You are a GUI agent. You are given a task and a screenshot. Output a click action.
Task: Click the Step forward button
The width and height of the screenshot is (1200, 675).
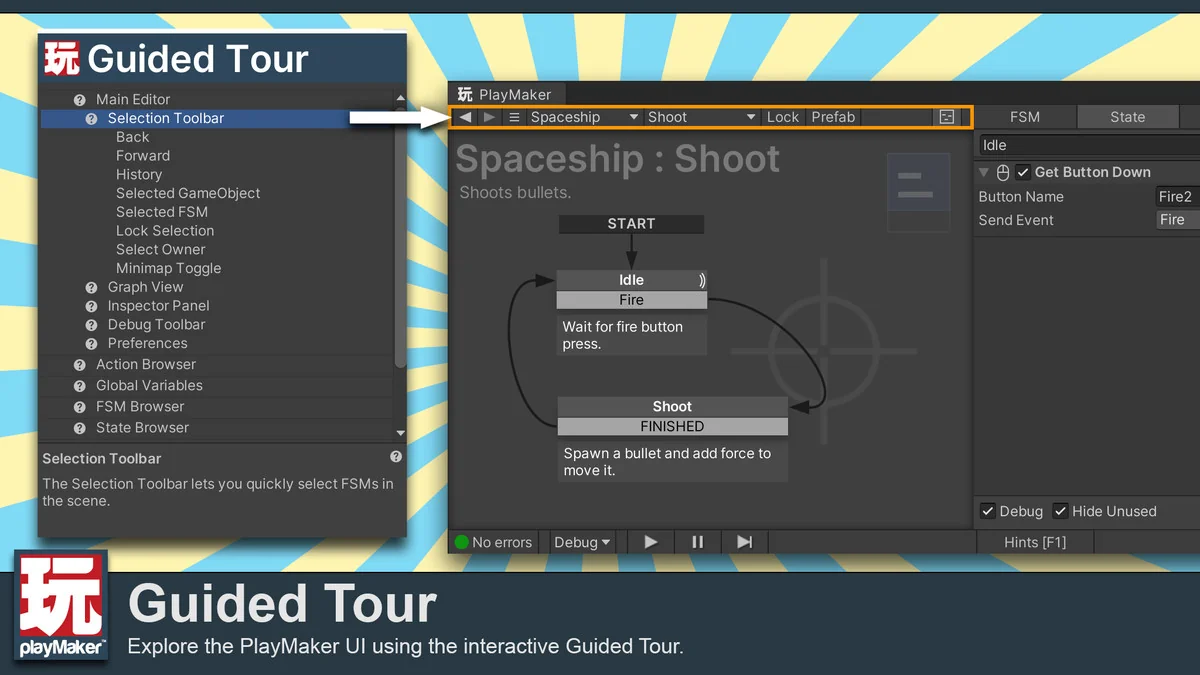click(x=744, y=542)
